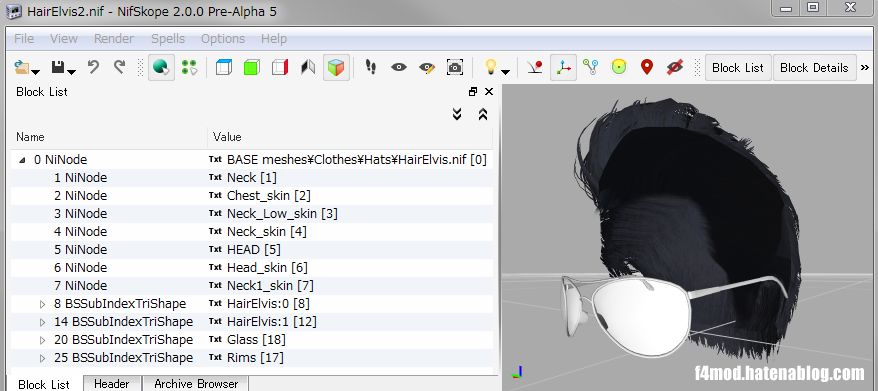Open the Spells menu
Viewport: 878px width, 391px height.
(x=168, y=39)
